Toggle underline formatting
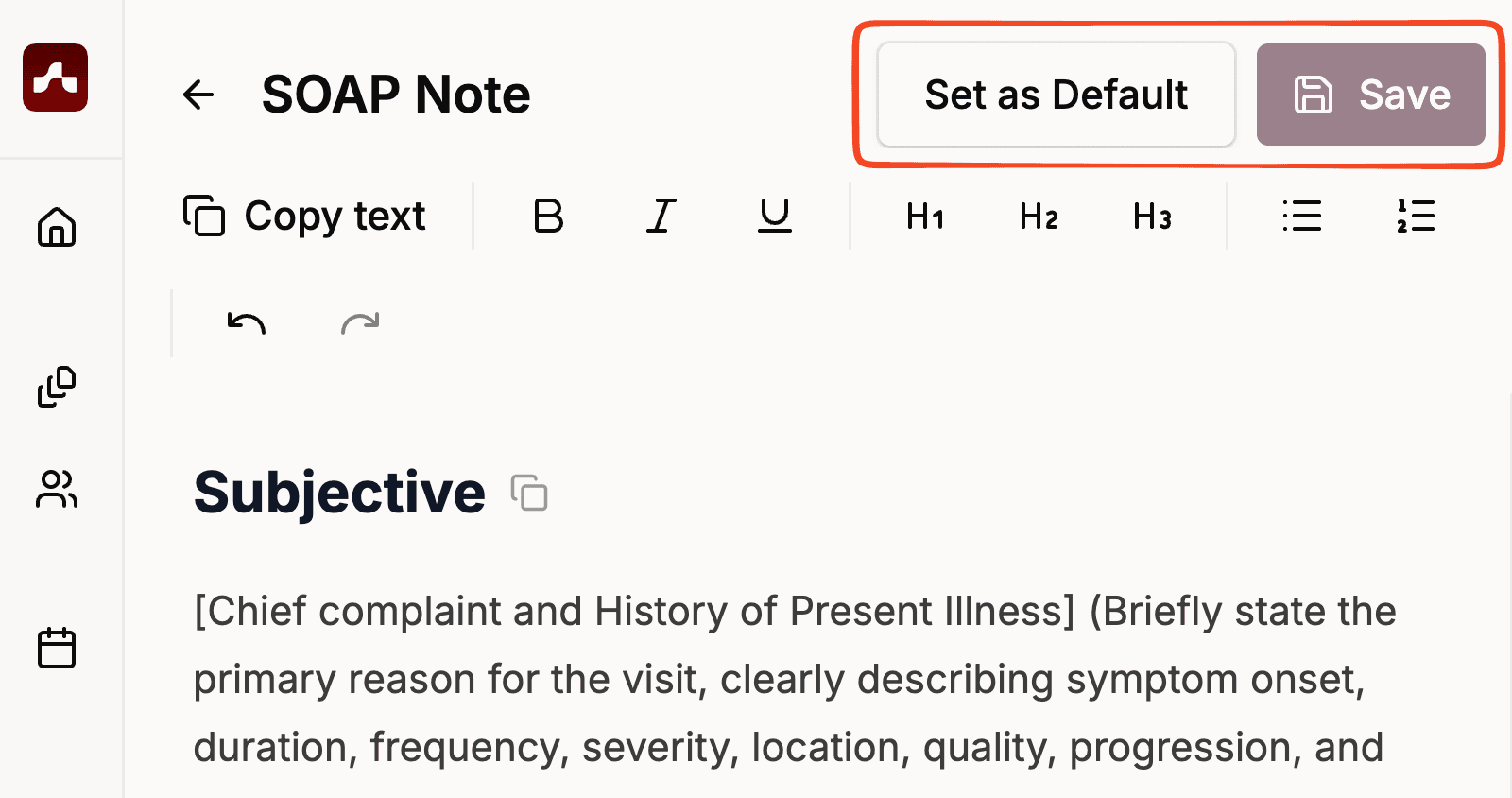1512x798 pixels. (x=775, y=217)
